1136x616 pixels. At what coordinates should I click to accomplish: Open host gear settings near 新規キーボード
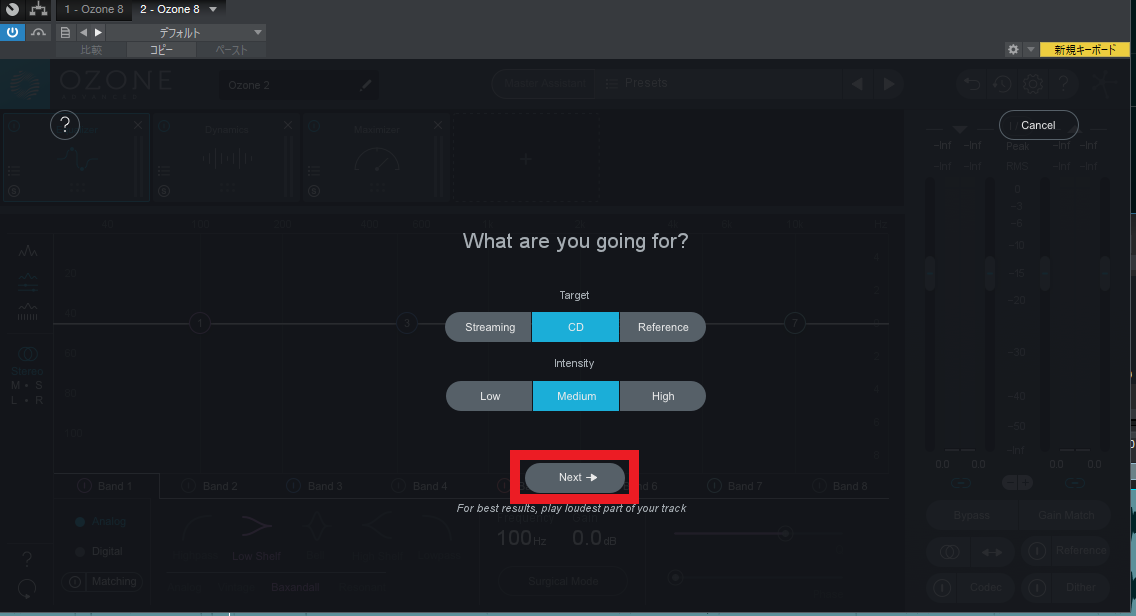point(1013,49)
